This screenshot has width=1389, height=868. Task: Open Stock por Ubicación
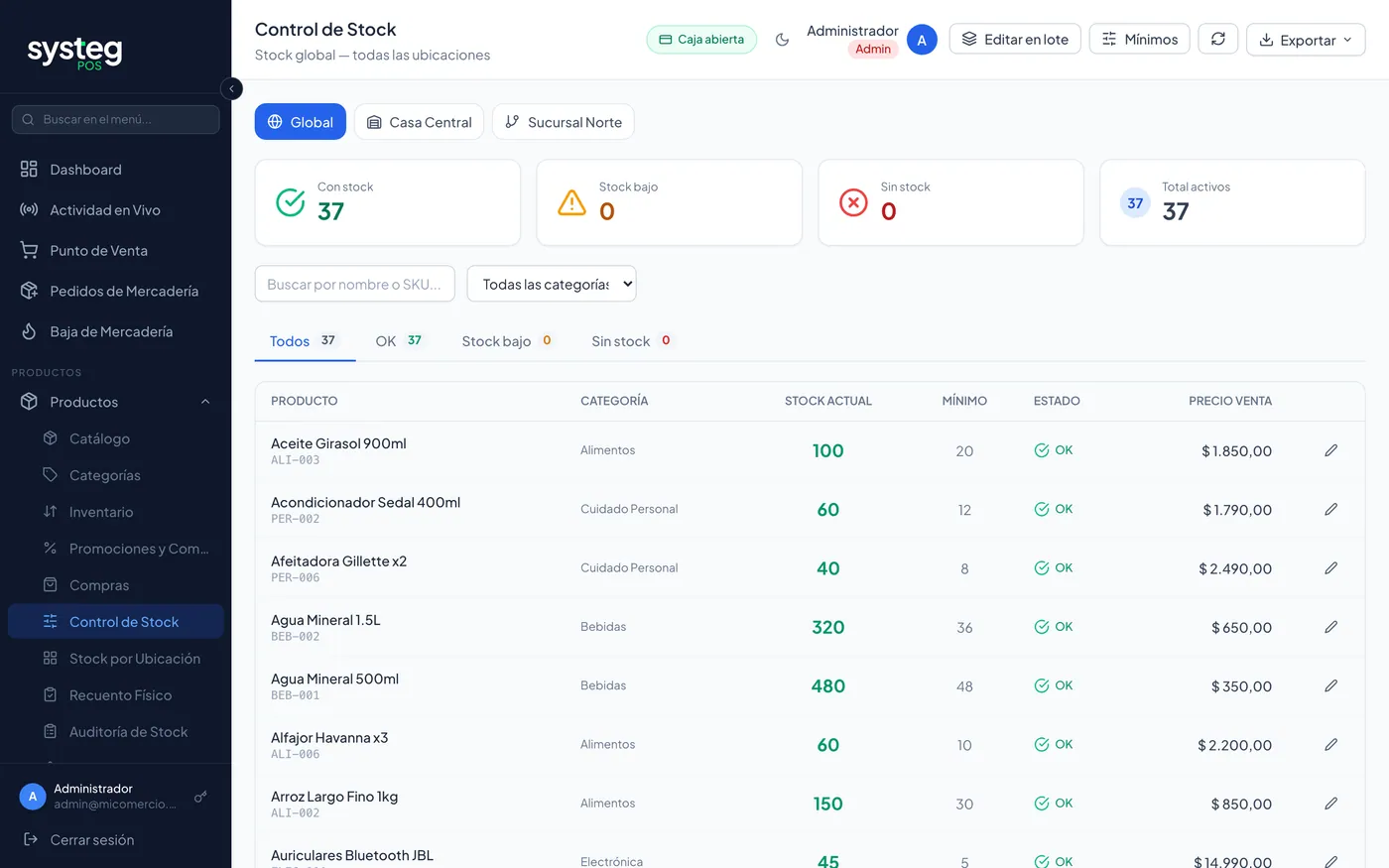(x=115, y=659)
